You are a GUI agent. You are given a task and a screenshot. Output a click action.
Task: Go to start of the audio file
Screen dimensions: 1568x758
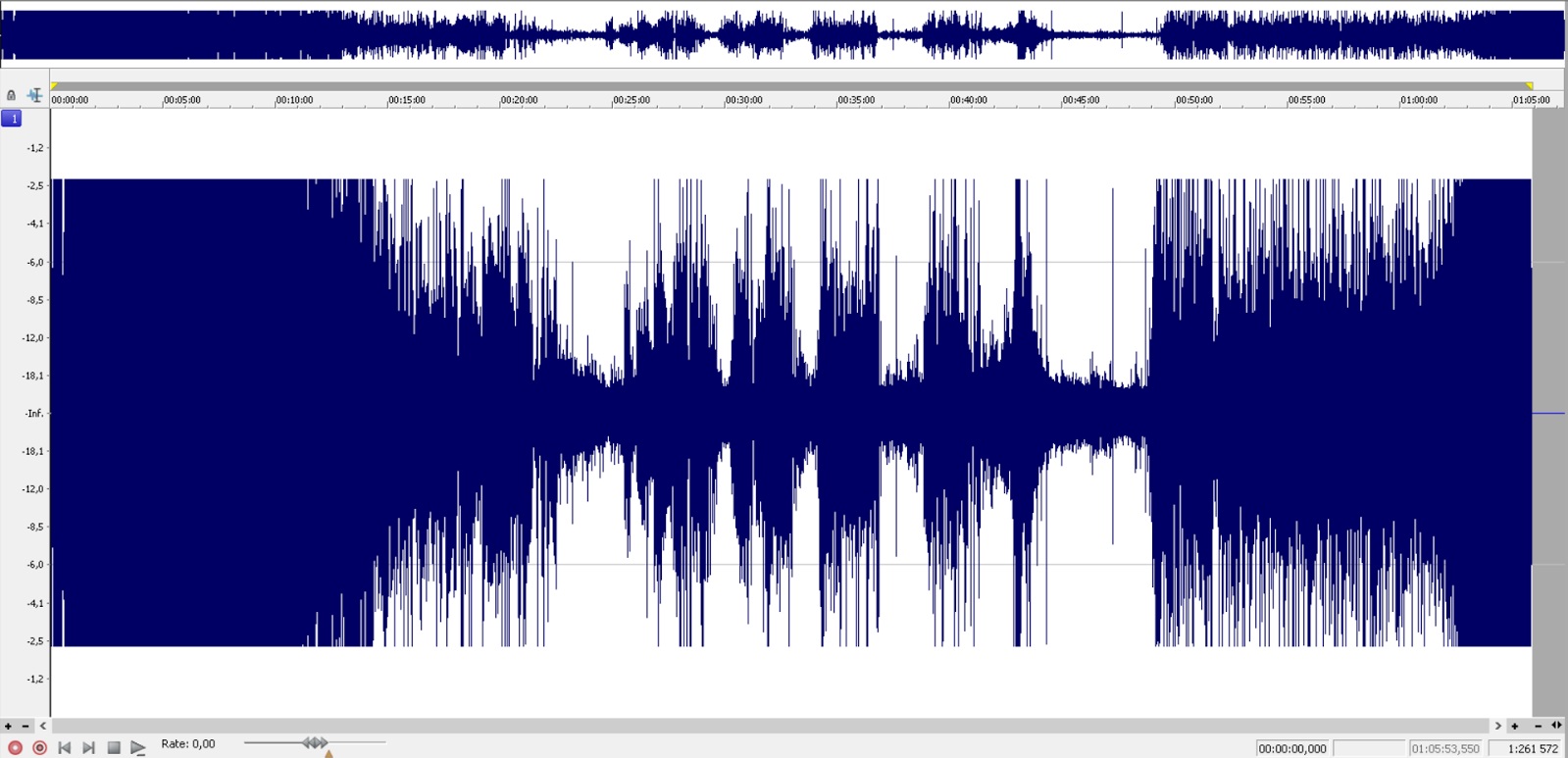coord(64,747)
